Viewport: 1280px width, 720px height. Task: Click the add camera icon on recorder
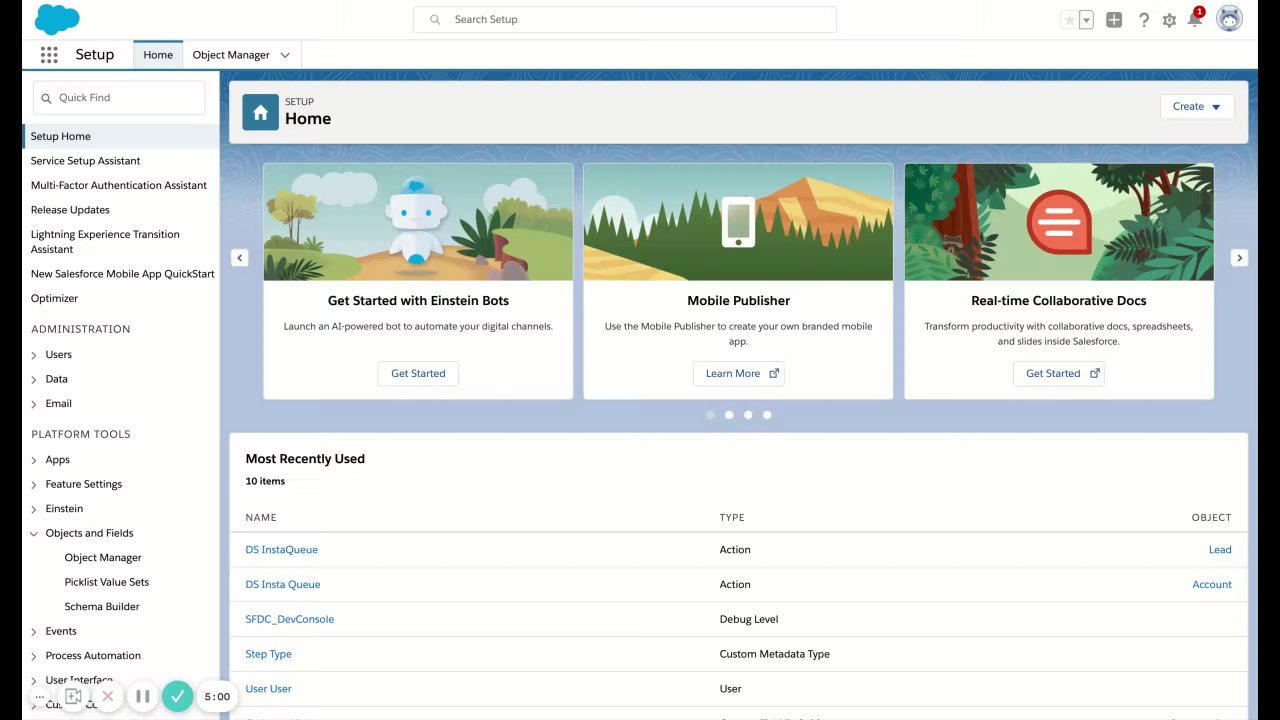tap(73, 696)
